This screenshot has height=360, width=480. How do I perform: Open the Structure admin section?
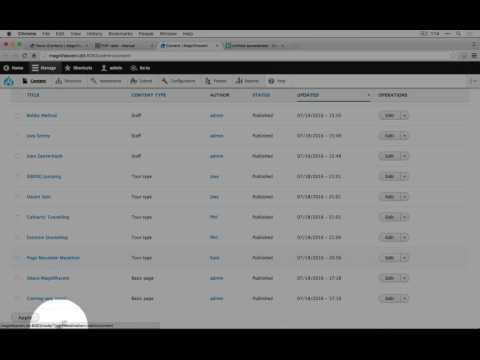pyautogui.click(x=68, y=81)
